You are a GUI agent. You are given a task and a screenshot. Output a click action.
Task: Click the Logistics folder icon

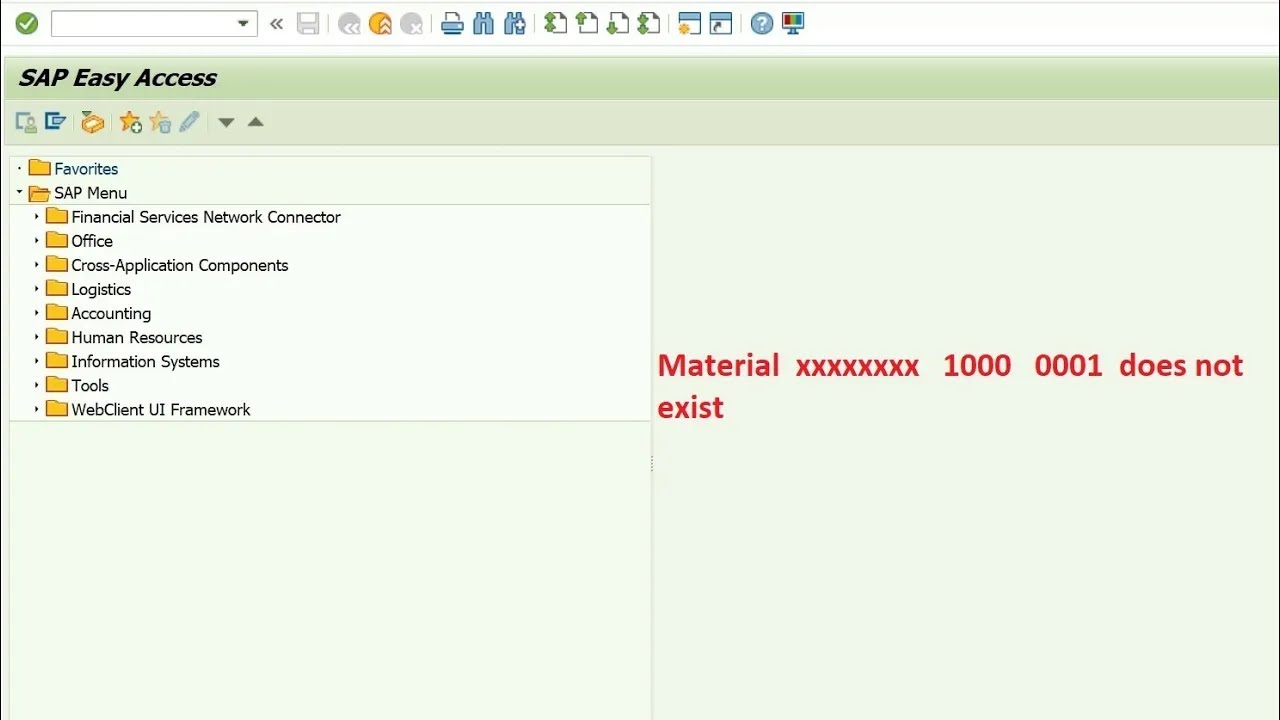[56, 288]
